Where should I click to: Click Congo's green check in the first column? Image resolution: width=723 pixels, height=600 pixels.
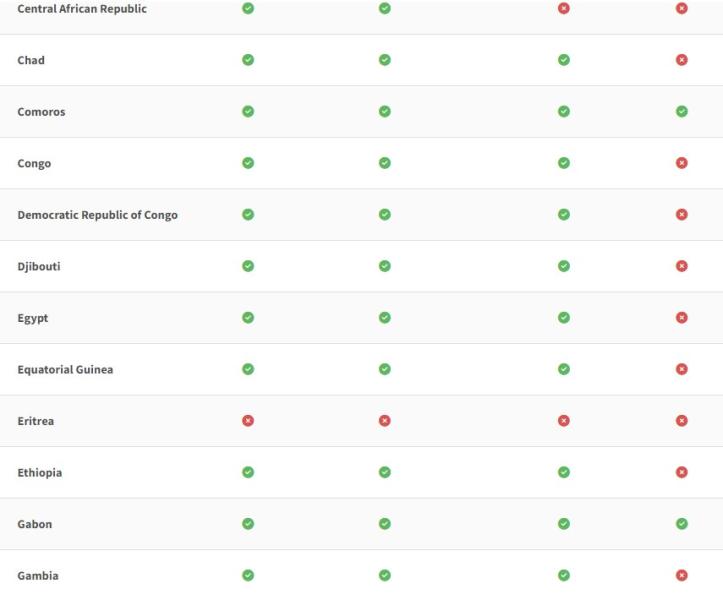pyautogui.click(x=248, y=163)
